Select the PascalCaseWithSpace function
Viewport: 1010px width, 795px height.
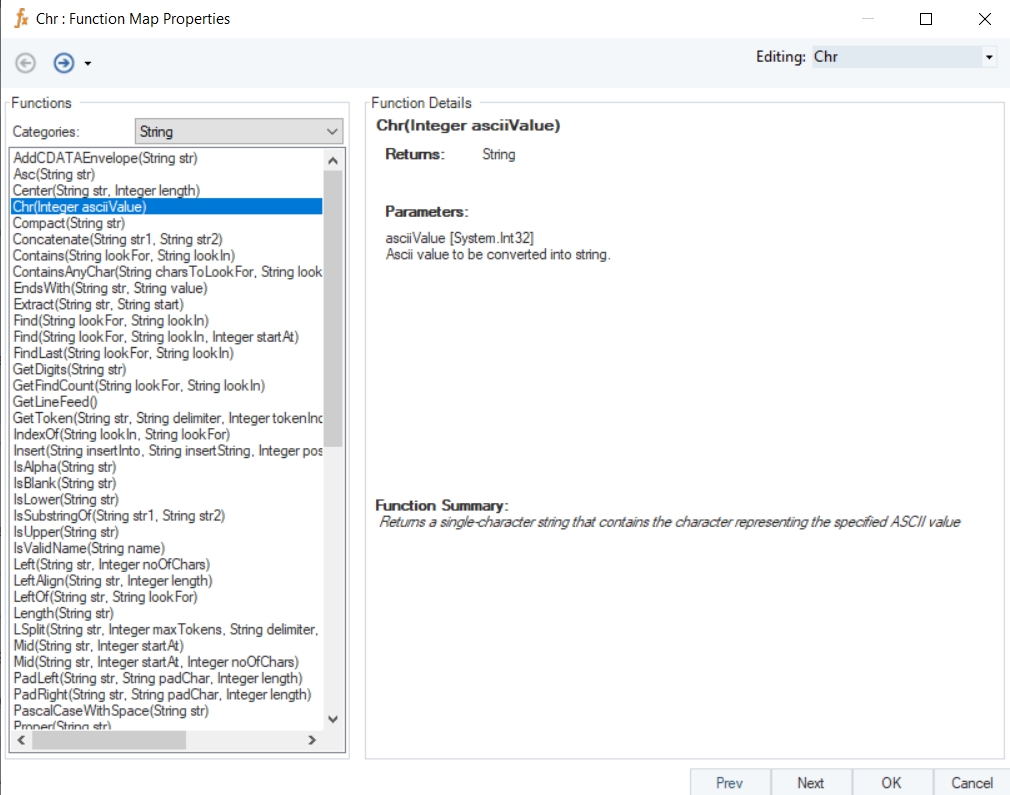tap(110, 711)
